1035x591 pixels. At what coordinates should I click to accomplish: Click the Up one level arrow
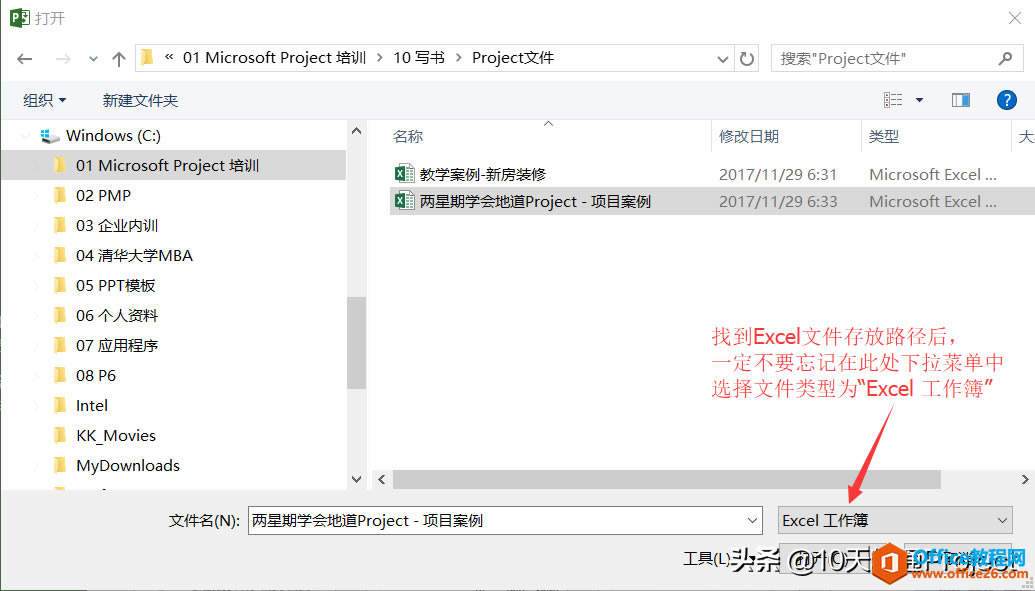118,58
